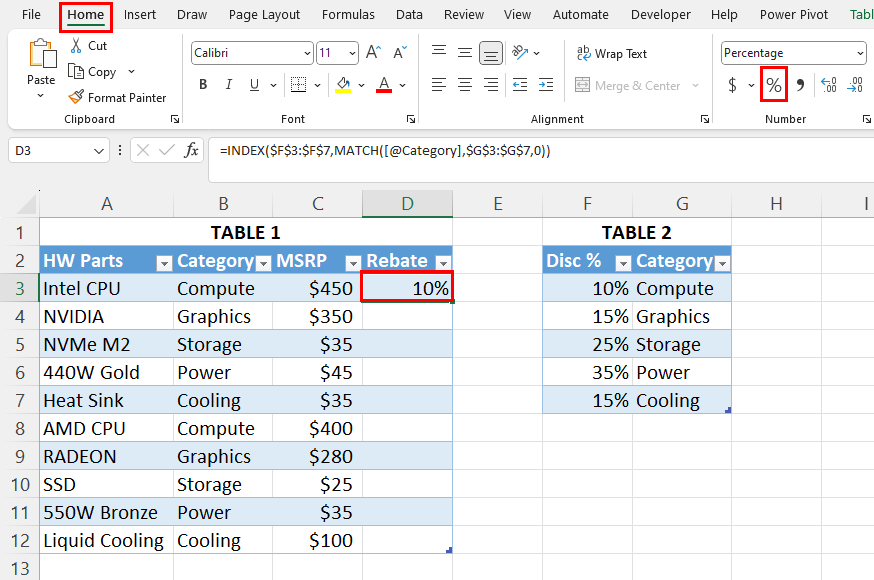Click the Center text icon
The width and height of the screenshot is (874, 580).
(x=465, y=85)
